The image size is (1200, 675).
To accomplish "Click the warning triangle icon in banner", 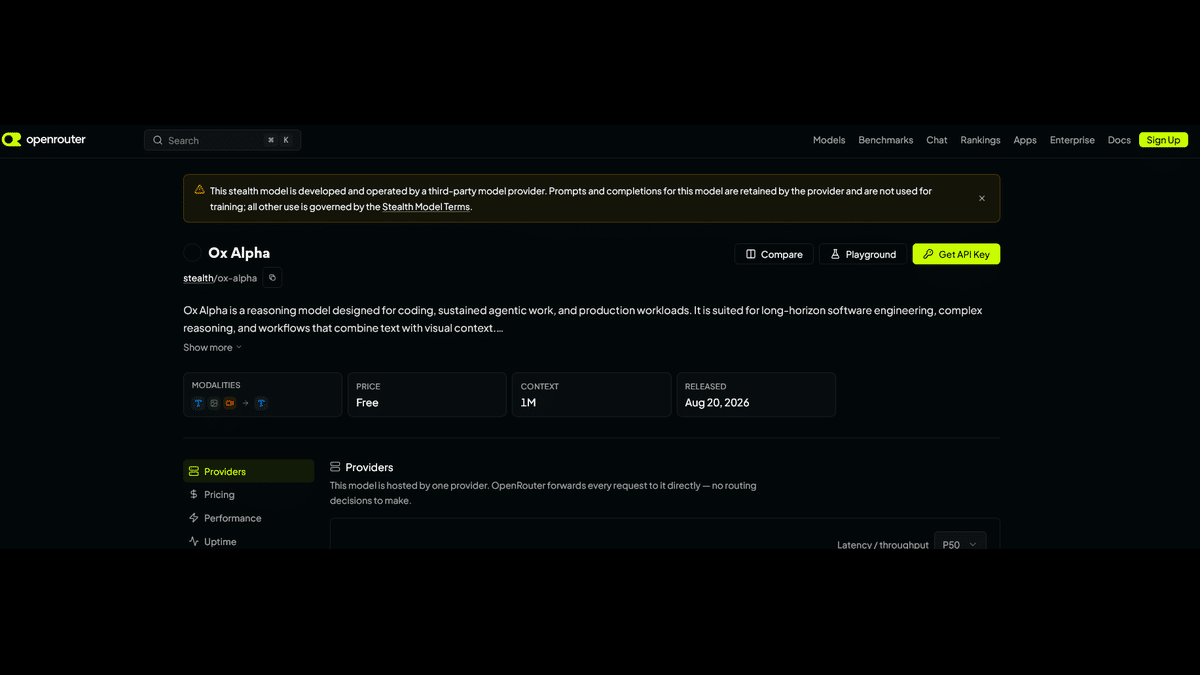I will pos(199,190).
